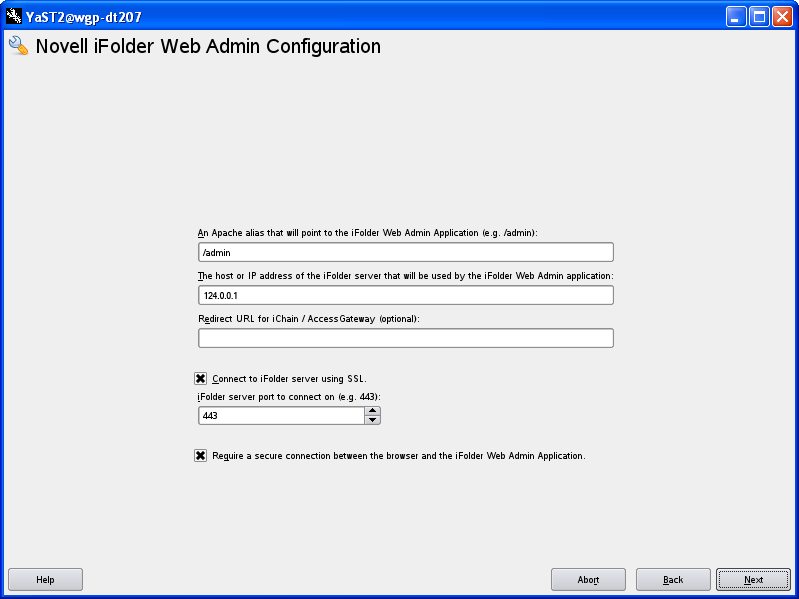Minimize the YaST2 window

736,16
